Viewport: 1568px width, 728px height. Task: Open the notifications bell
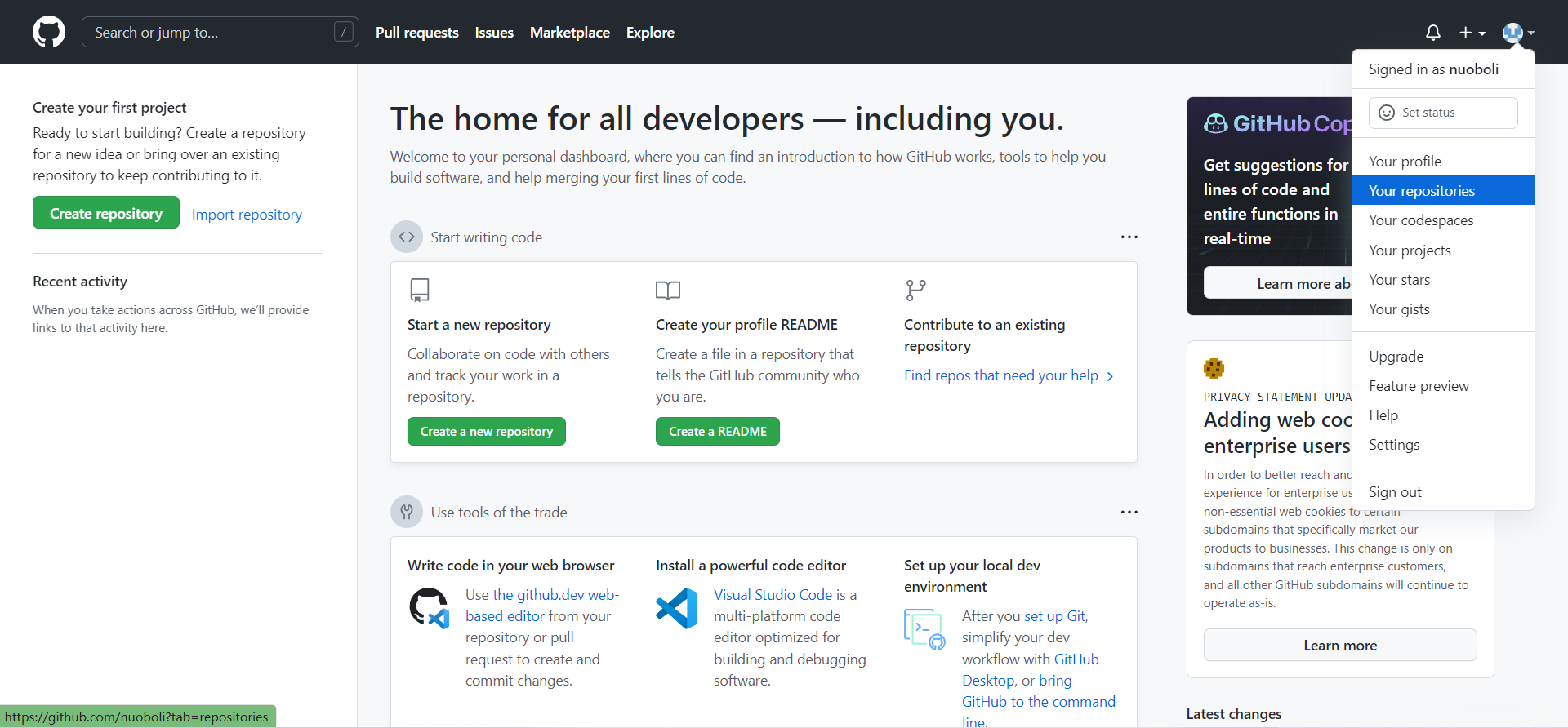tap(1432, 33)
